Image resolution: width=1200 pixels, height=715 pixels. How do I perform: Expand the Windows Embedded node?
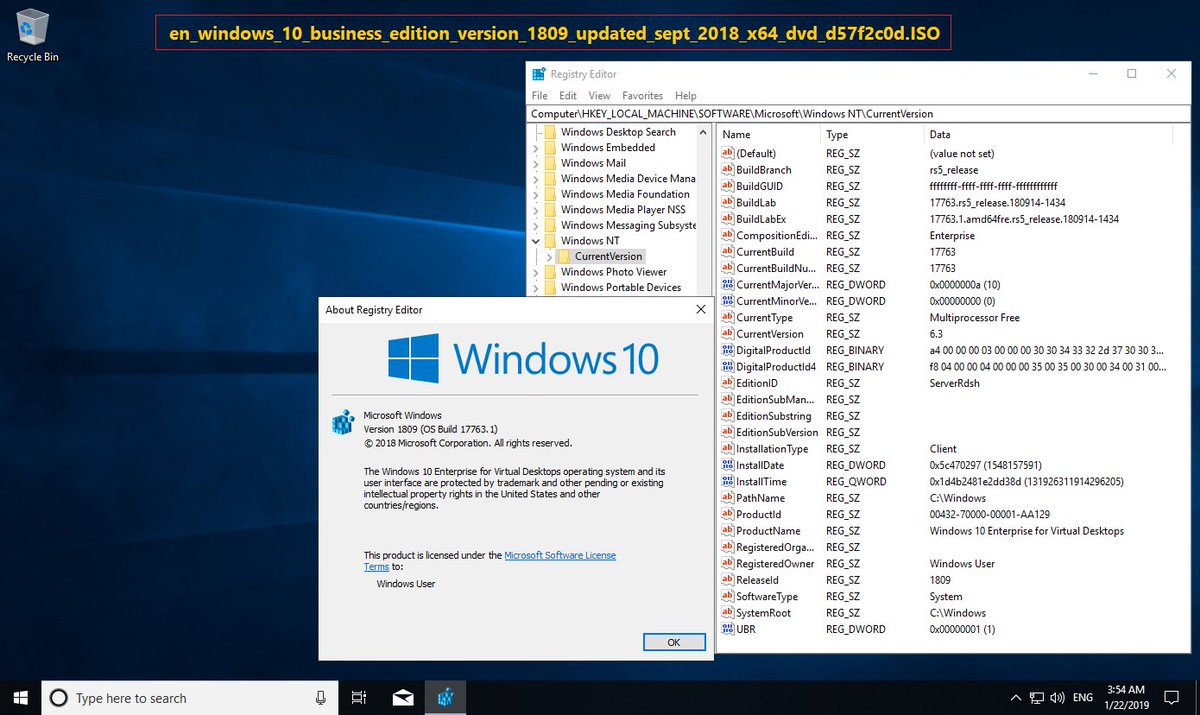tap(535, 148)
